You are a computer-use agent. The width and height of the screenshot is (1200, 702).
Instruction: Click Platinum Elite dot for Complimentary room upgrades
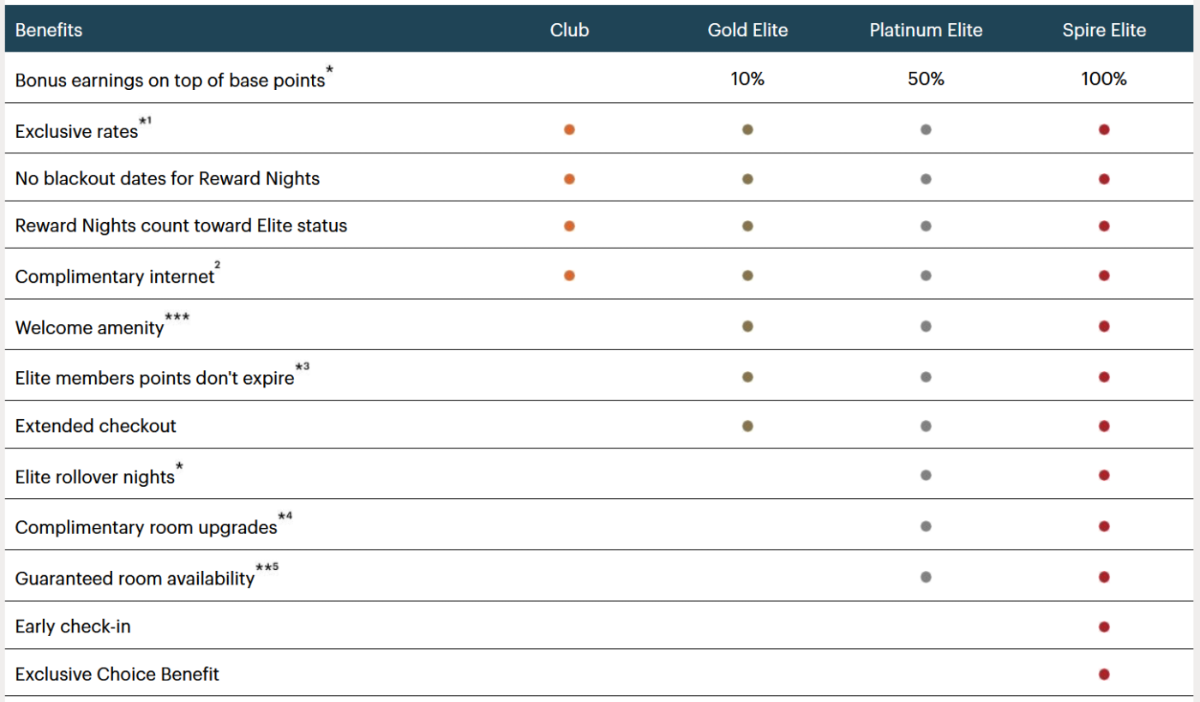tap(926, 526)
